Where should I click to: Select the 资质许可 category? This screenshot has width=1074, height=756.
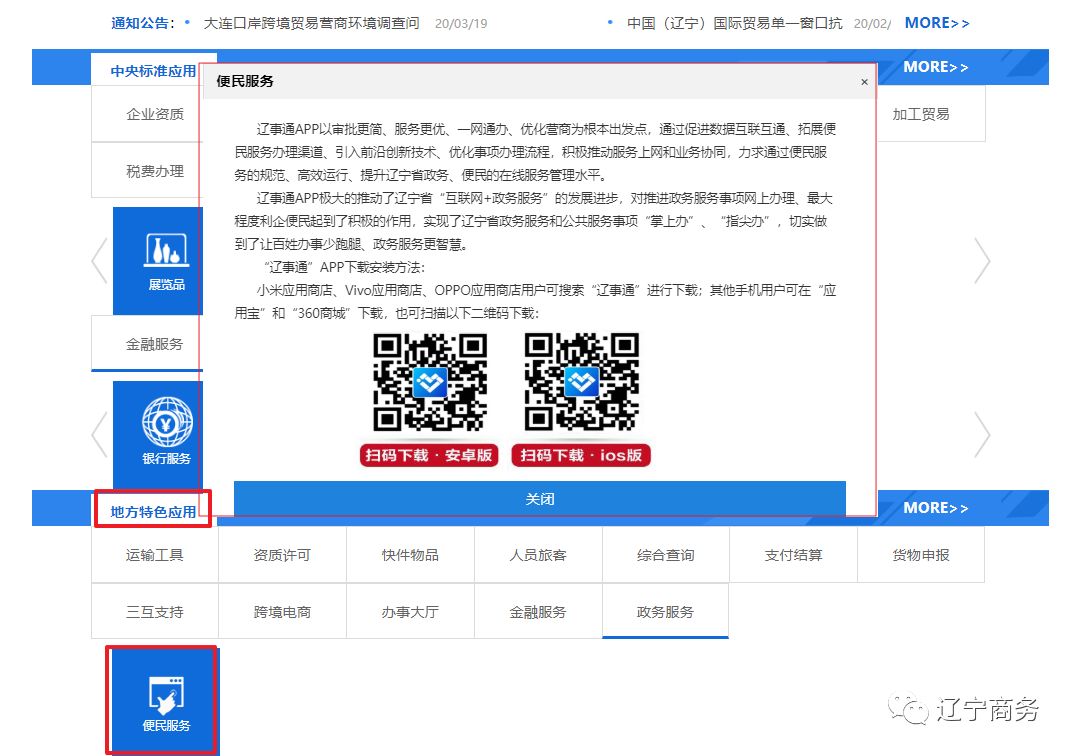[282, 555]
